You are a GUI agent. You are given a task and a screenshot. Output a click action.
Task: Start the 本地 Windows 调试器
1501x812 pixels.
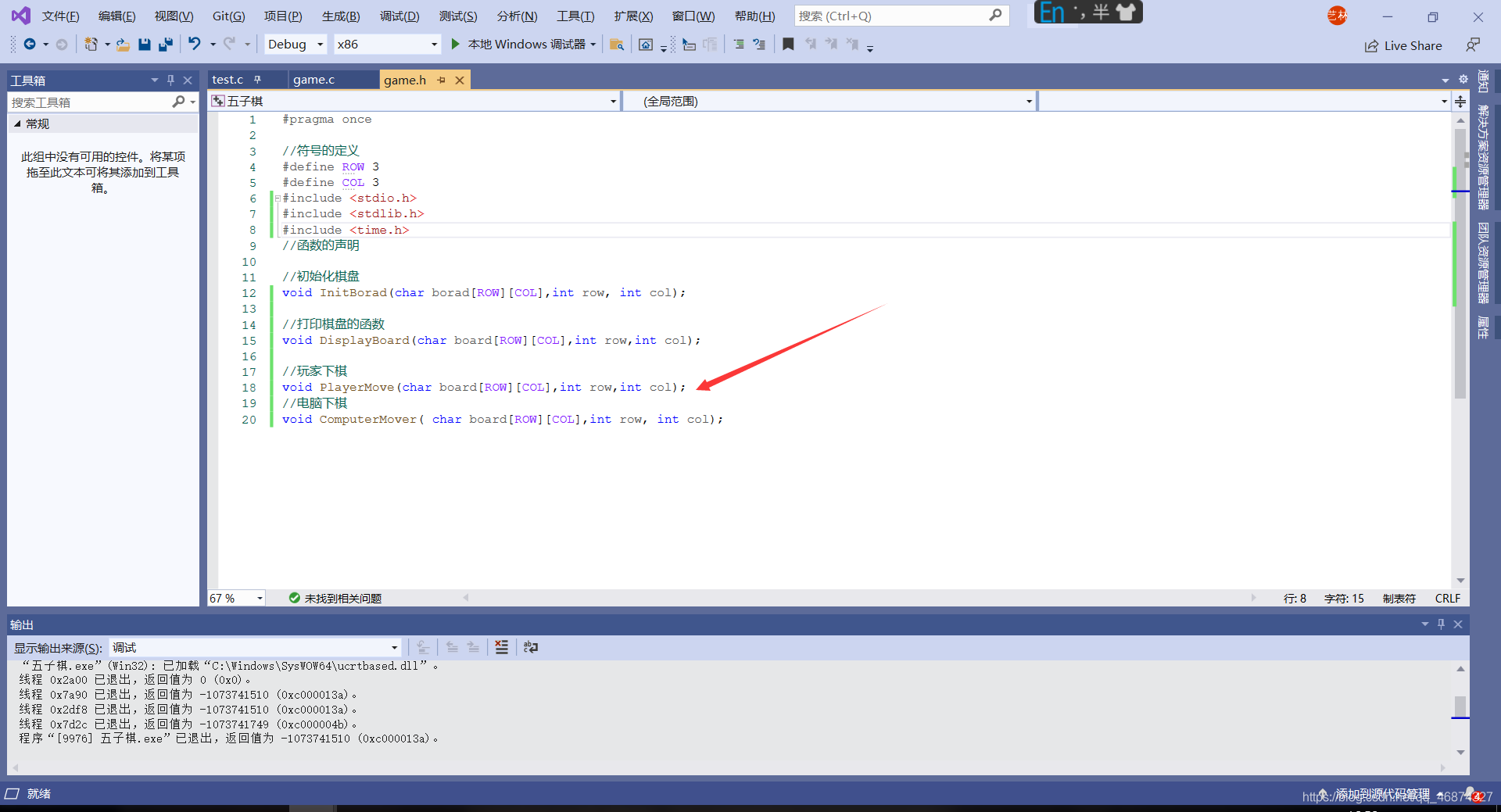pyautogui.click(x=525, y=45)
